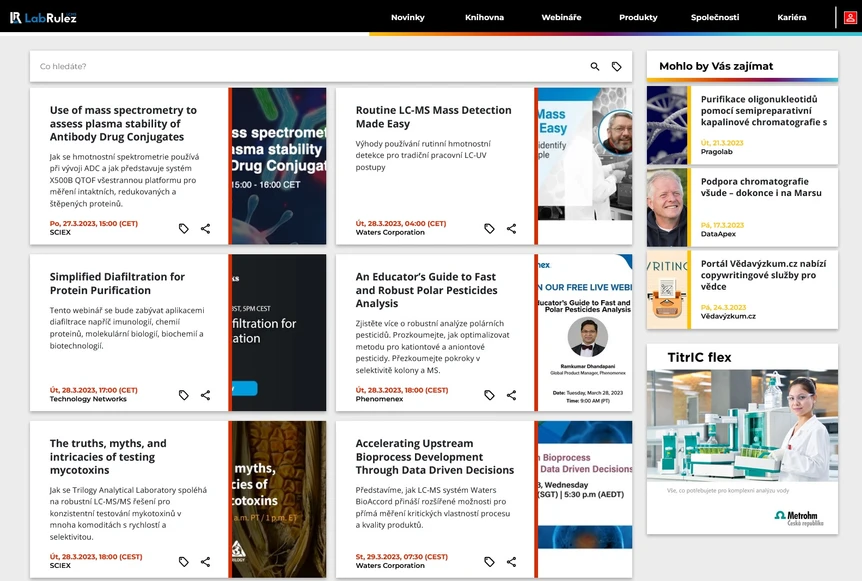Click tag icon on the mycotoxins card

(184, 562)
